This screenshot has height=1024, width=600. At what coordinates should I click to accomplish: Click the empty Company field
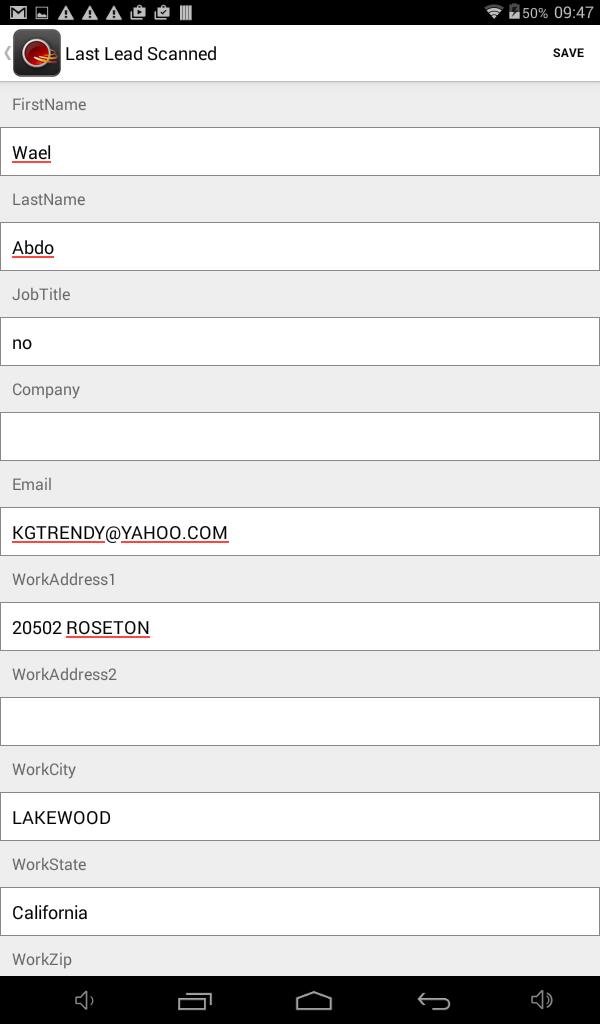tap(300, 437)
